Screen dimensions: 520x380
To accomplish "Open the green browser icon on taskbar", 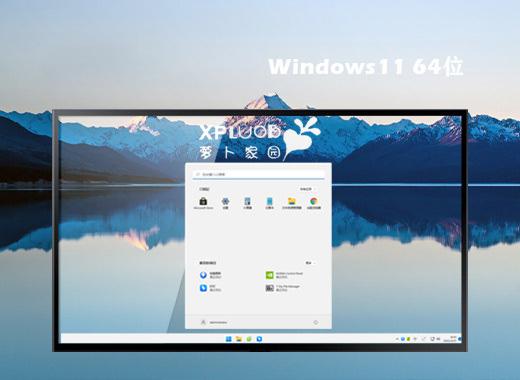I will (x=249, y=339).
